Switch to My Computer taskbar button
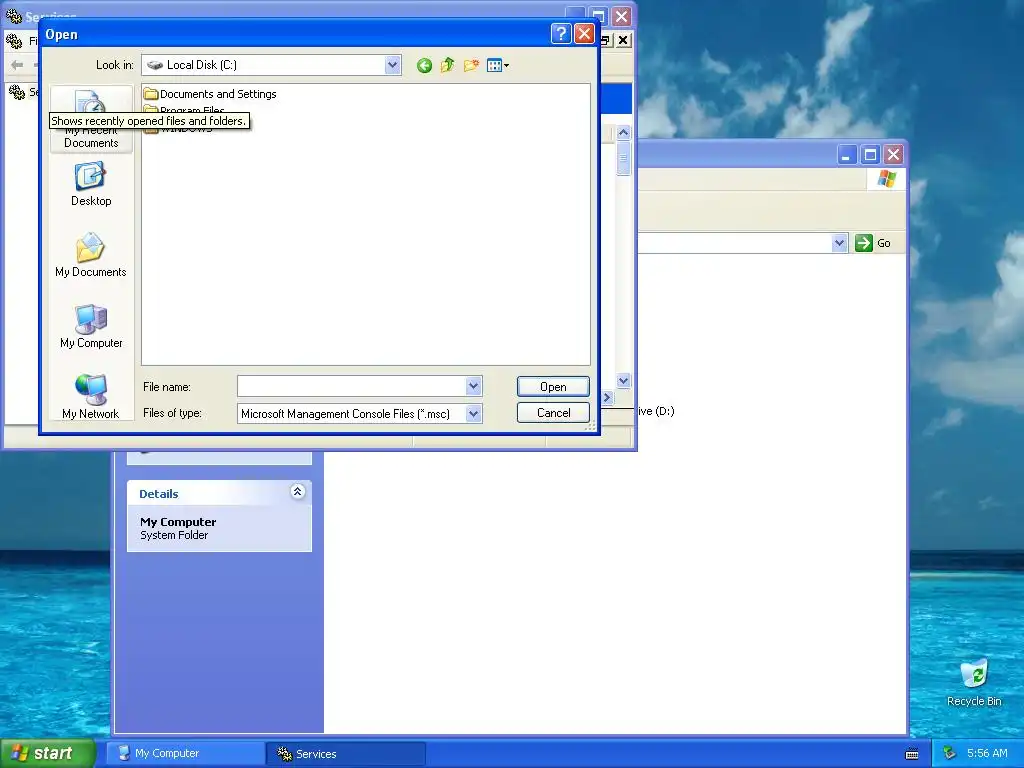 pyautogui.click(x=184, y=754)
